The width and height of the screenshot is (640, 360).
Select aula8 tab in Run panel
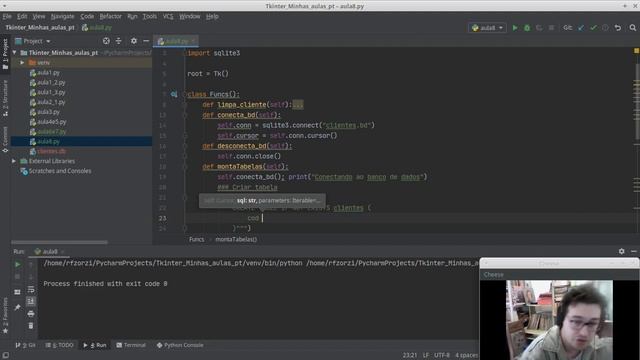coord(49,251)
